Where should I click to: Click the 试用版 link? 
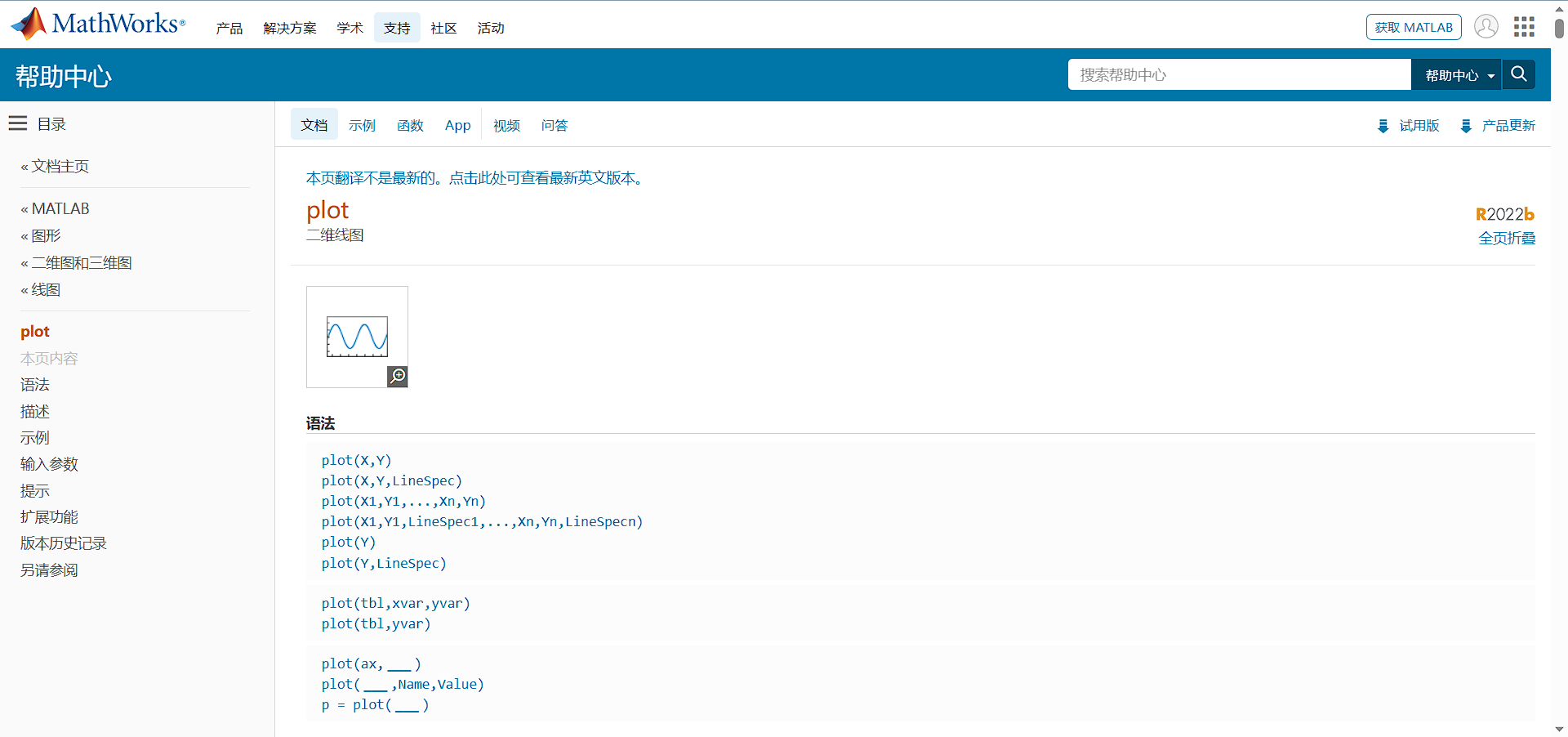pos(1419,125)
